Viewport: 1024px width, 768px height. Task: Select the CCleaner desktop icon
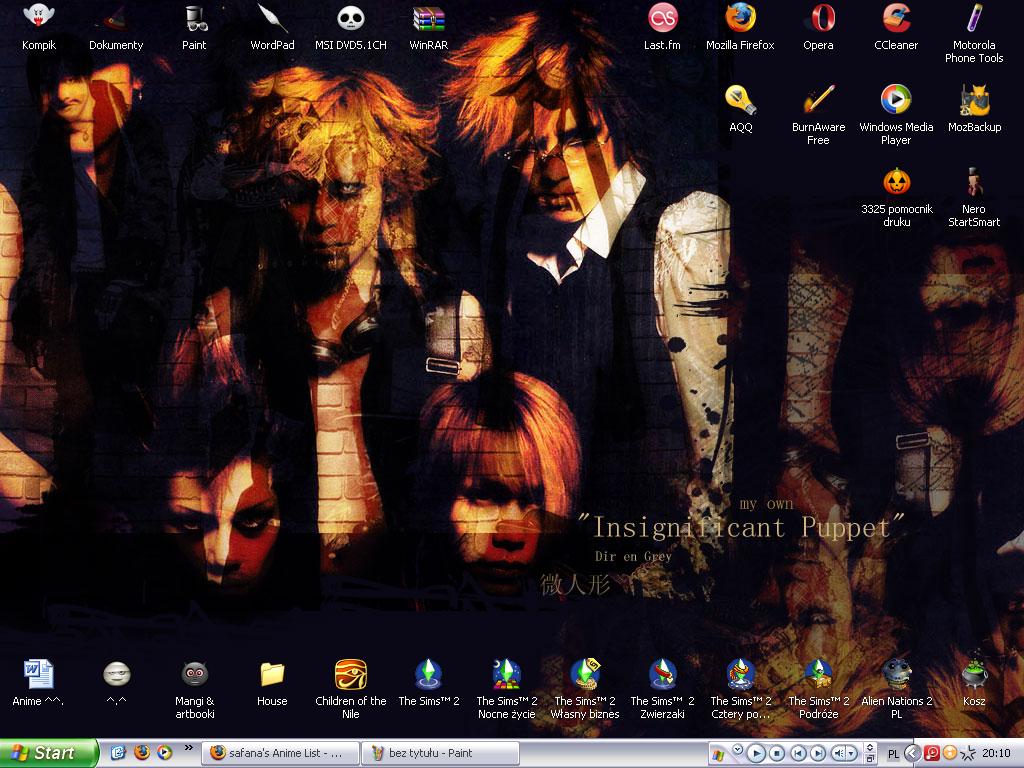896,27
